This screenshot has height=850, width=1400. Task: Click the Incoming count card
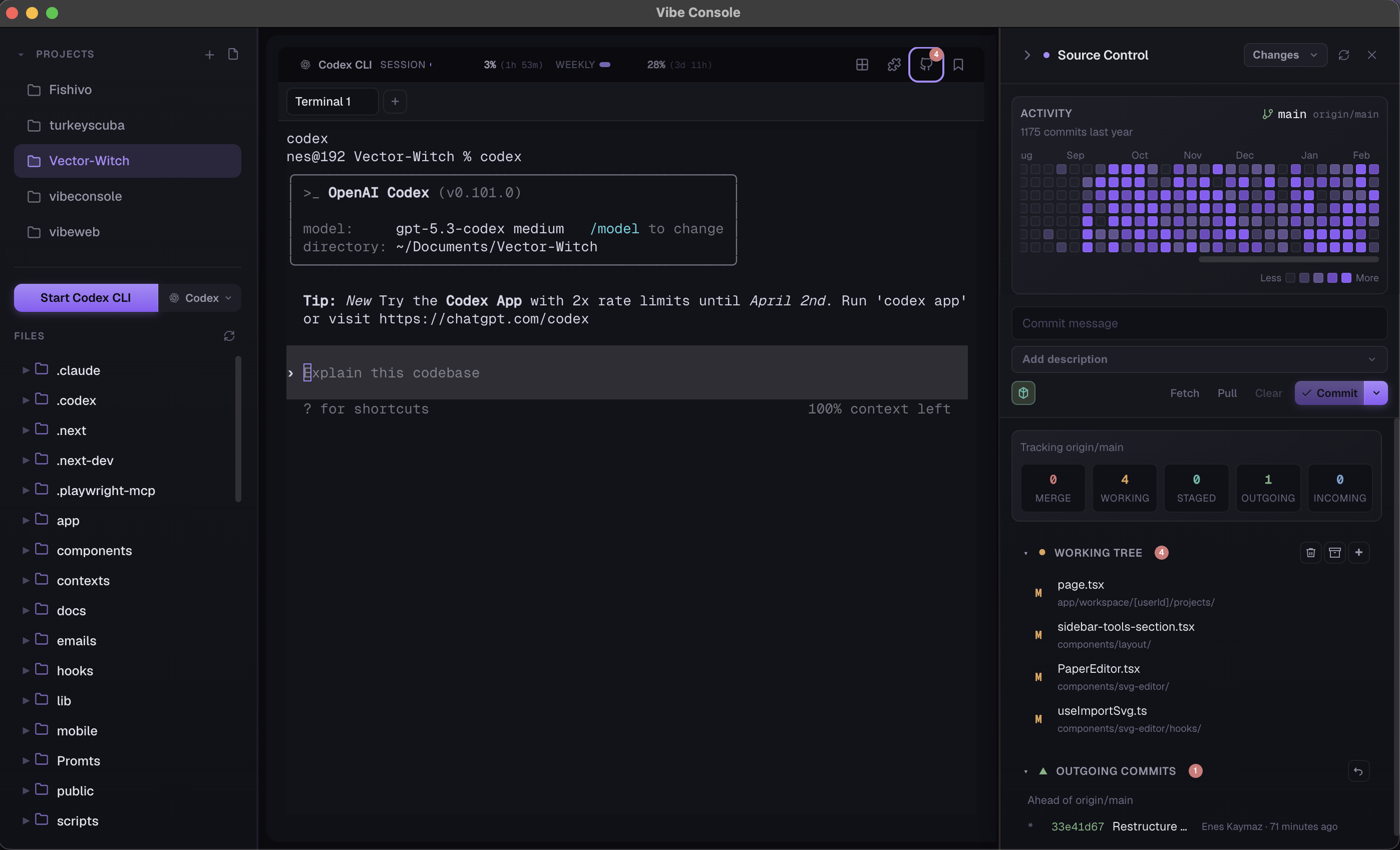pyautogui.click(x=1340, y=488)
